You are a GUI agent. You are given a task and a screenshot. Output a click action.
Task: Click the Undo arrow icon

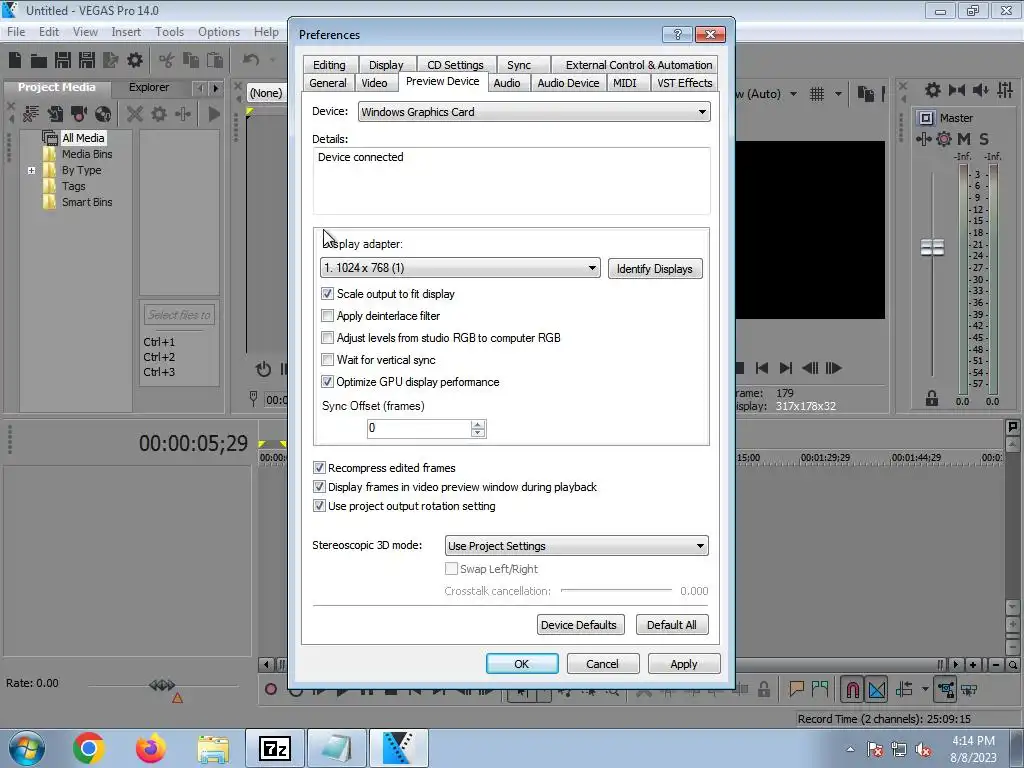[x=251, y=60]
